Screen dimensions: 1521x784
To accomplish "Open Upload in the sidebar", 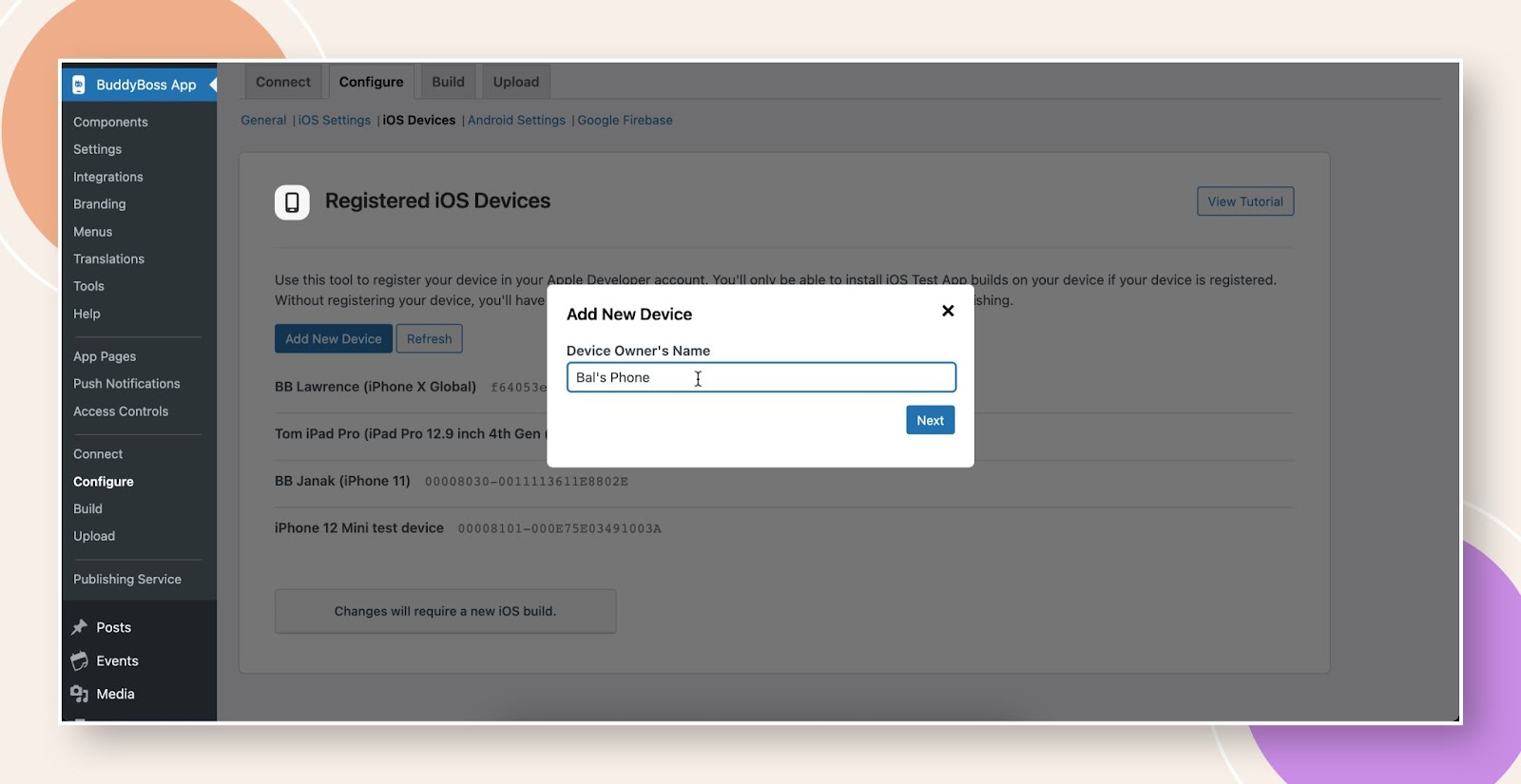I will point(94,536).
